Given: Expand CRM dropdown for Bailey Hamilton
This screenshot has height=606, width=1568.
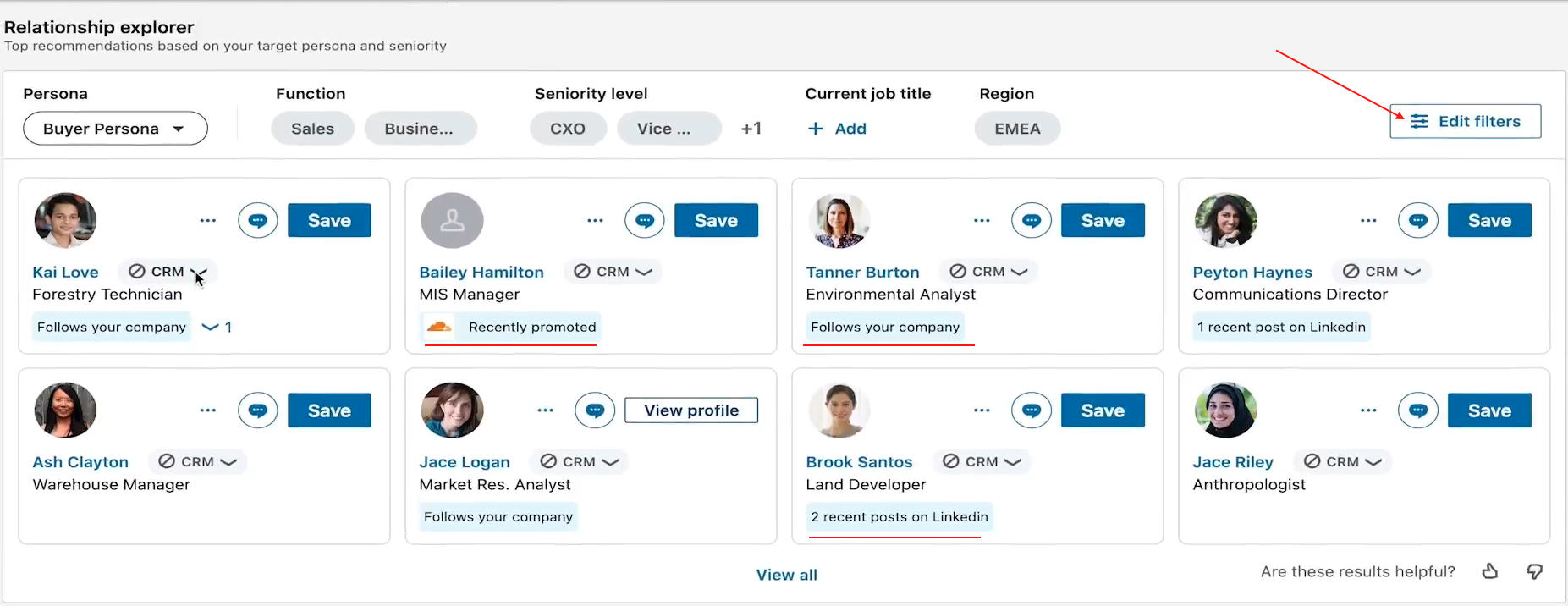Looking at the screenshot, I should pos(643,272).
